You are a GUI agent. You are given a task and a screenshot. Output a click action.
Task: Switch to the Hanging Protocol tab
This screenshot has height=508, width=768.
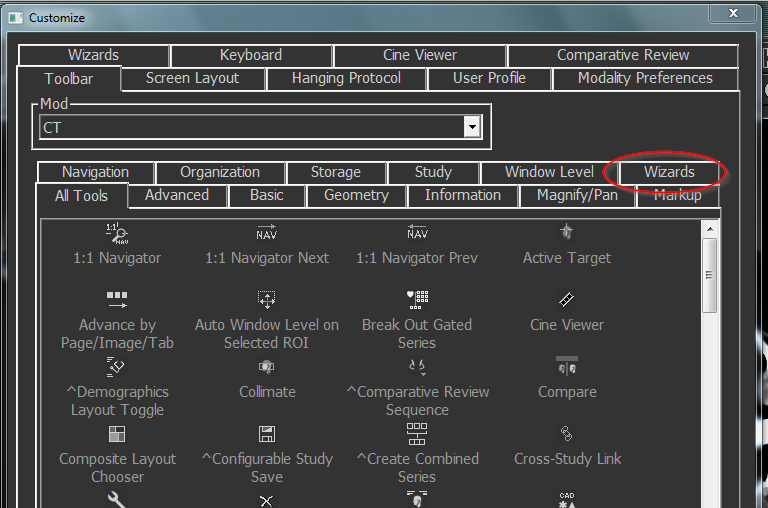pos(346,78)
